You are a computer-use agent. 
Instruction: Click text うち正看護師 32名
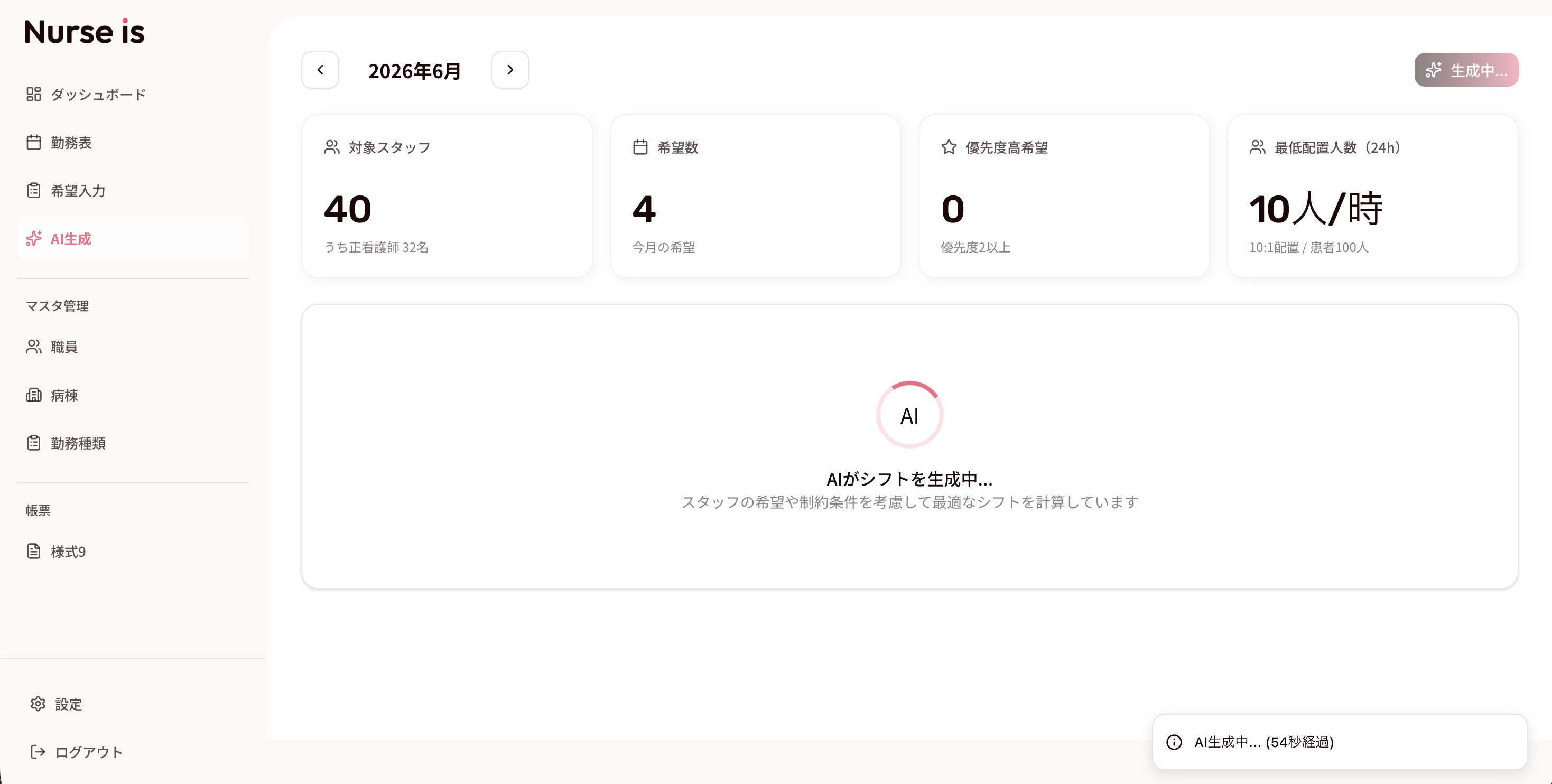[376, 247]
